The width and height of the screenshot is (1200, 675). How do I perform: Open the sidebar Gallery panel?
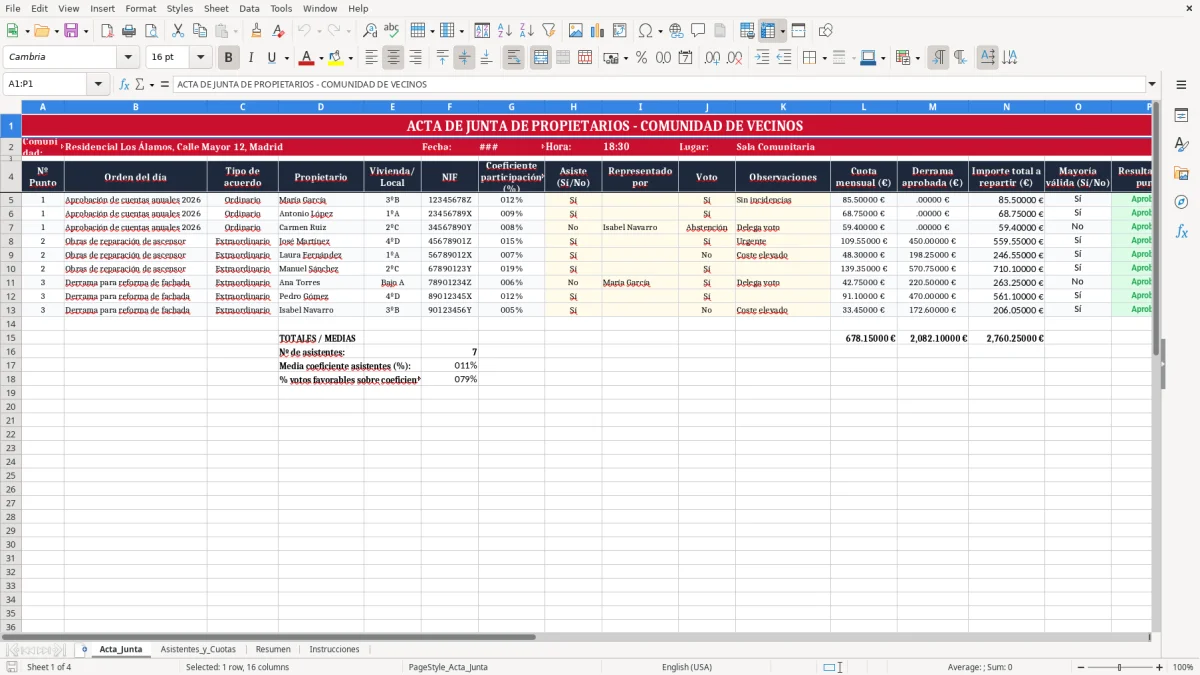coord(1181,173)
